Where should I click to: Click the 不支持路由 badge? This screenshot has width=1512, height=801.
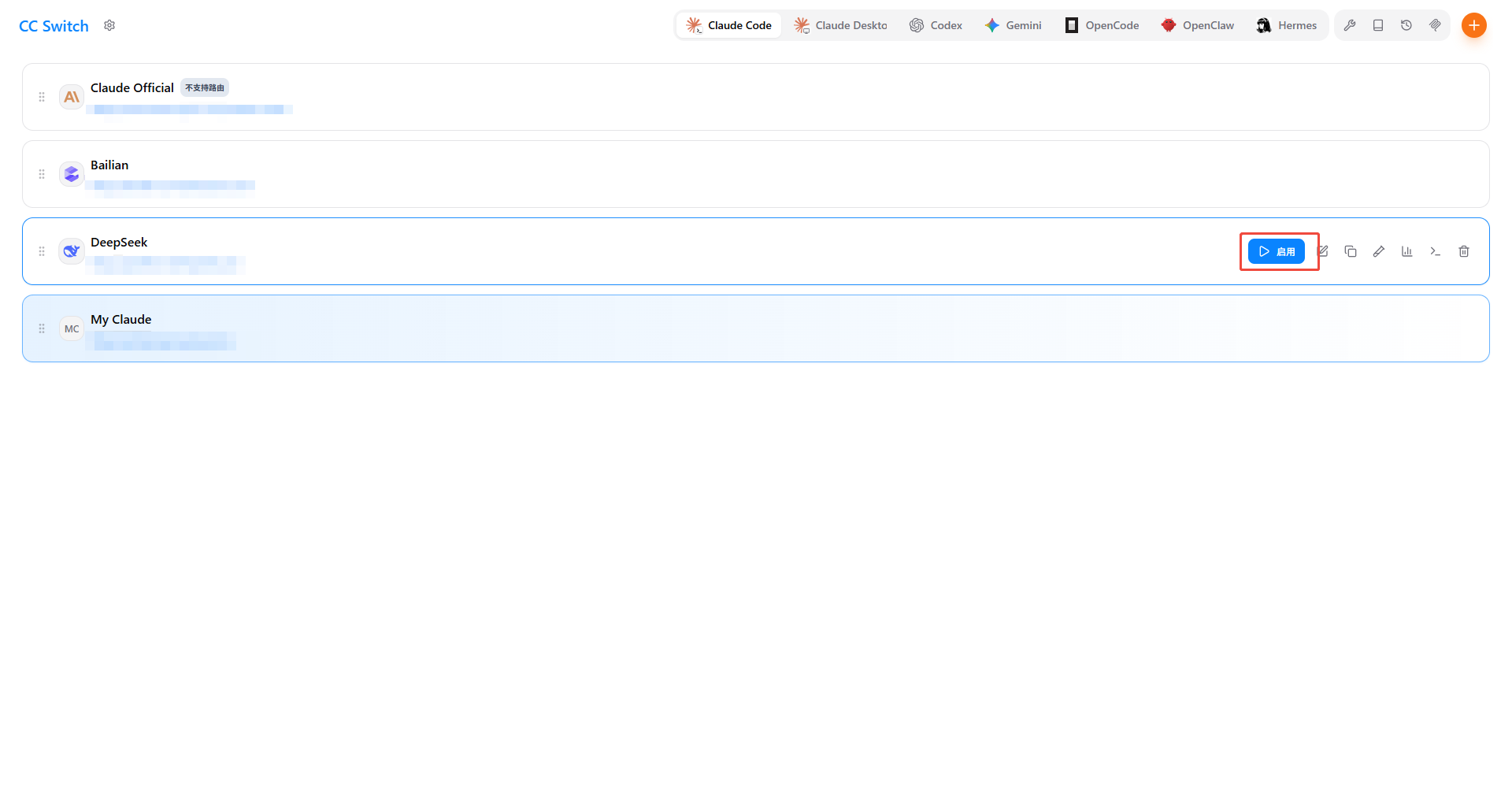point(205,87)
